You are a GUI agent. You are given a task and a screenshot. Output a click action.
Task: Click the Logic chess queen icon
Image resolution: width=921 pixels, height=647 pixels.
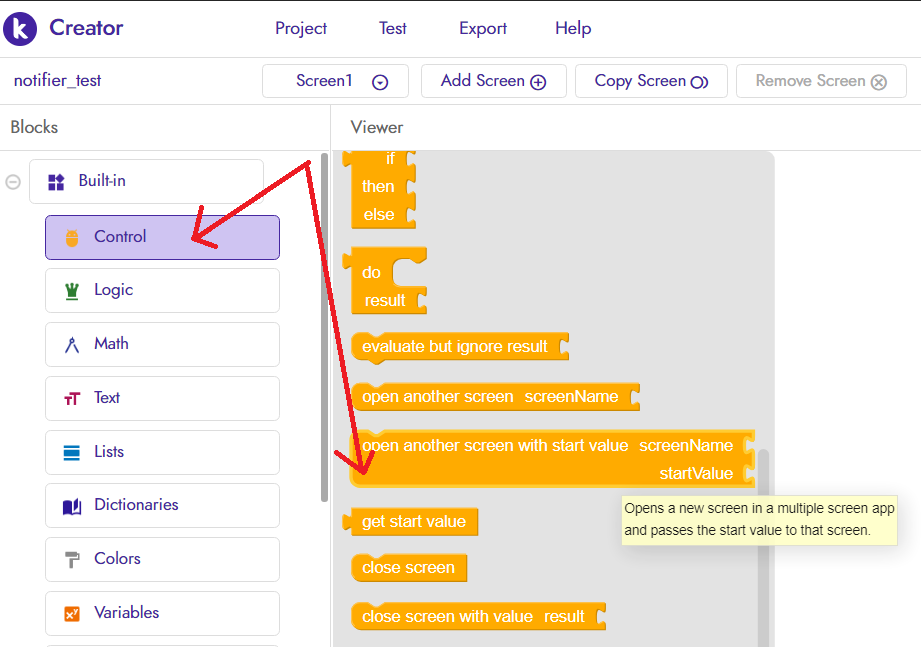[x=71, y=290]
